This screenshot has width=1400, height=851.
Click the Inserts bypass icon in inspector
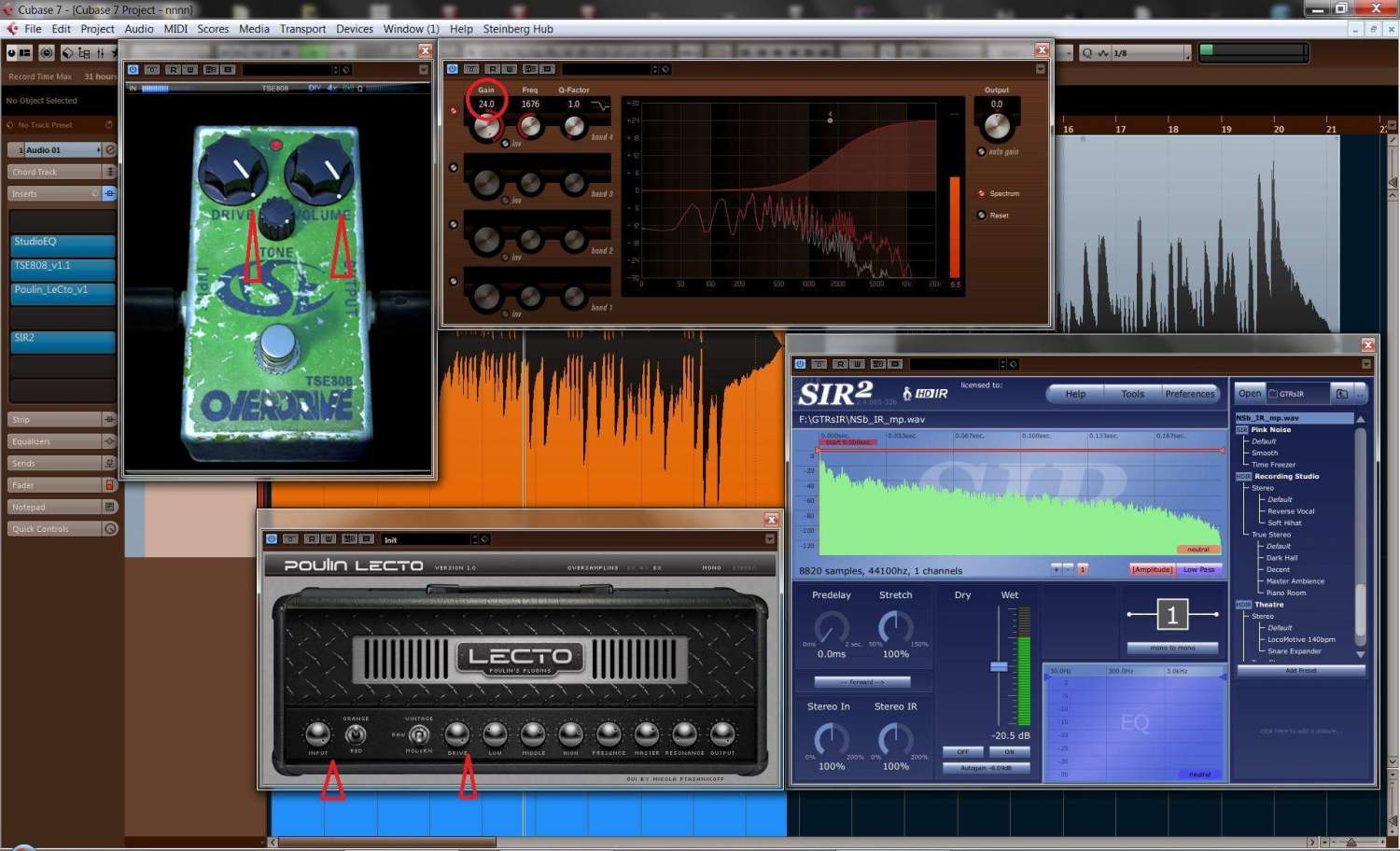click(x=109, y=194)
